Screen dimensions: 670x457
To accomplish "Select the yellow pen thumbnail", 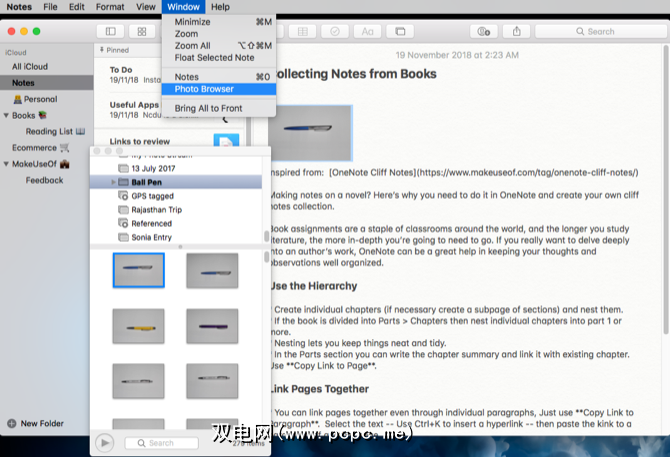I will (x=138, y=326).
